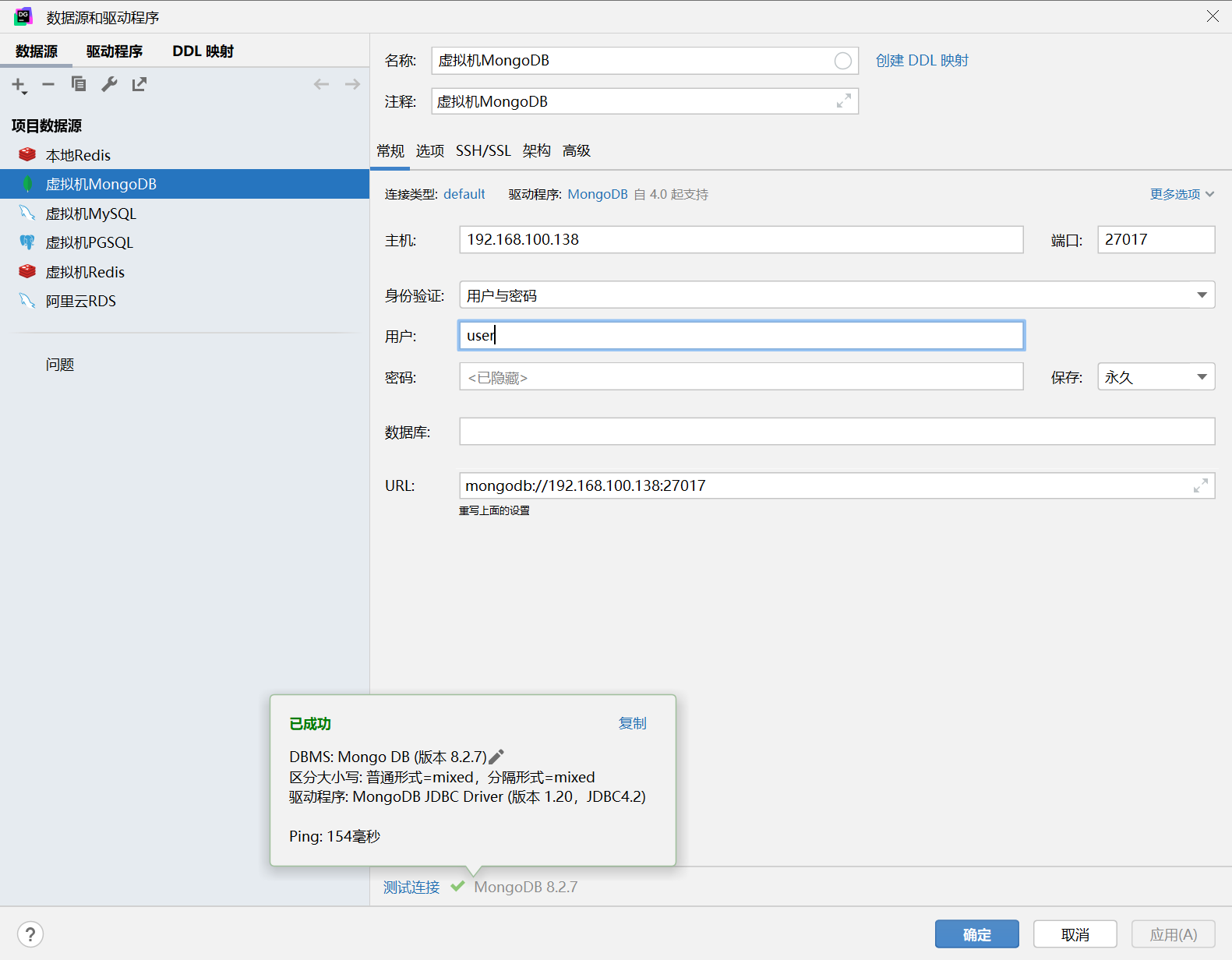Click the 密码 password input field
Image resolution: width=1232 pixels, height=960 pixels.
(741, 376)
